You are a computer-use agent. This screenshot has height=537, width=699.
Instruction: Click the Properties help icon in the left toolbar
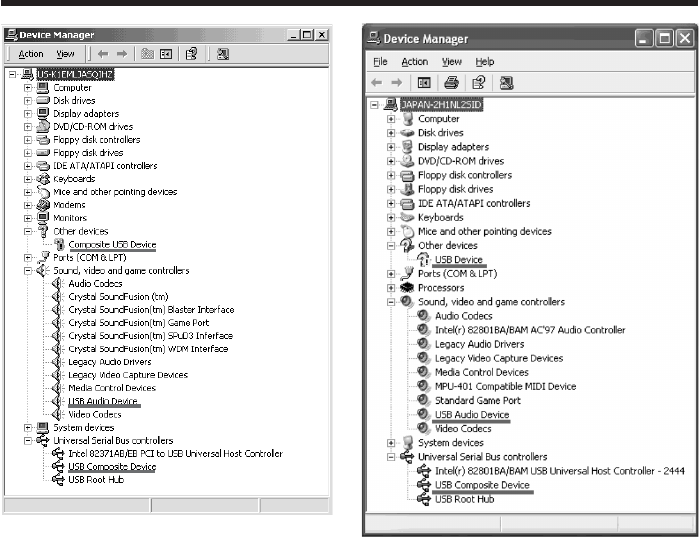pos(191,54)
